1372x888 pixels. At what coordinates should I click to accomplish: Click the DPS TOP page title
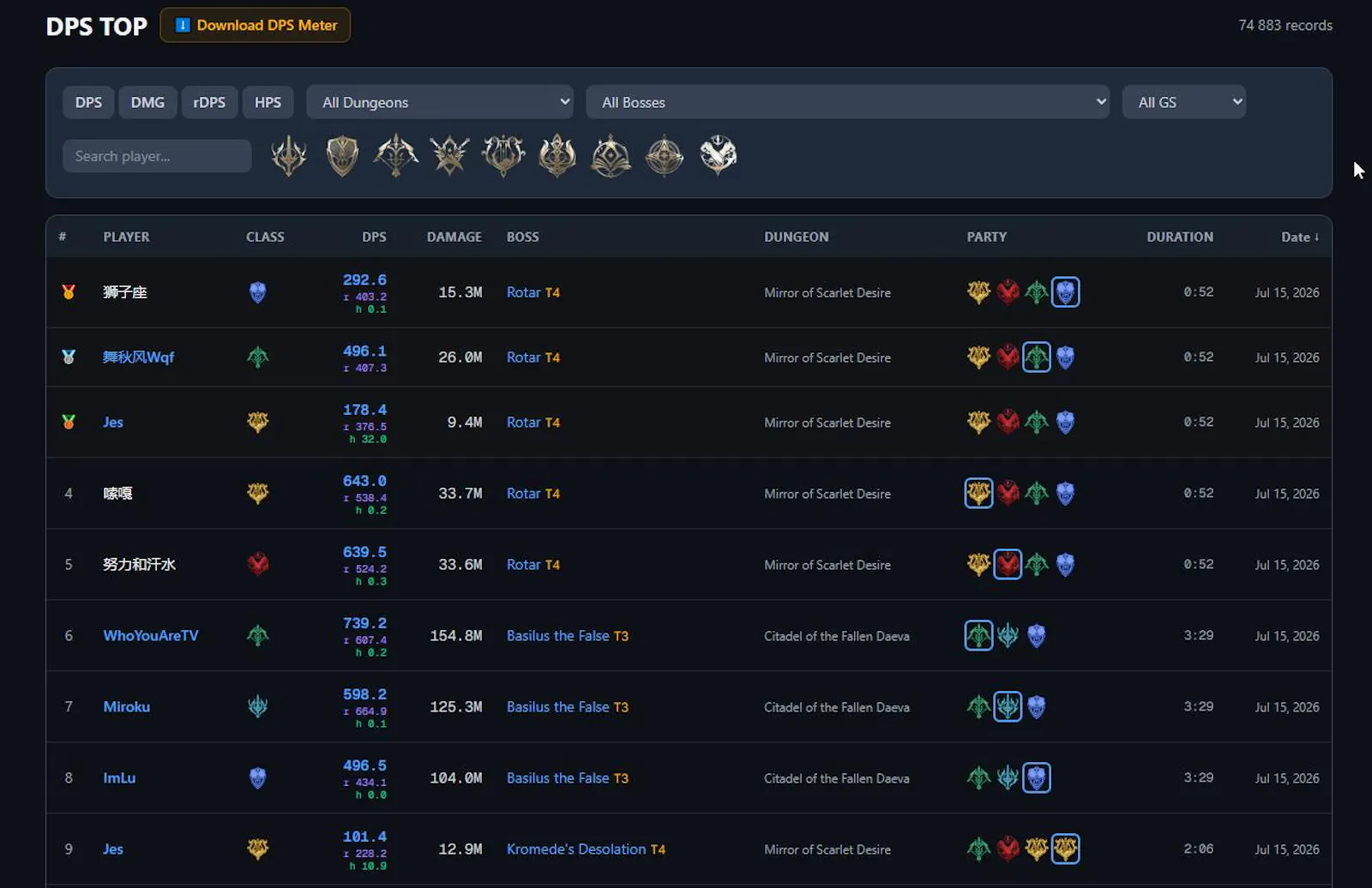[97, 27]
